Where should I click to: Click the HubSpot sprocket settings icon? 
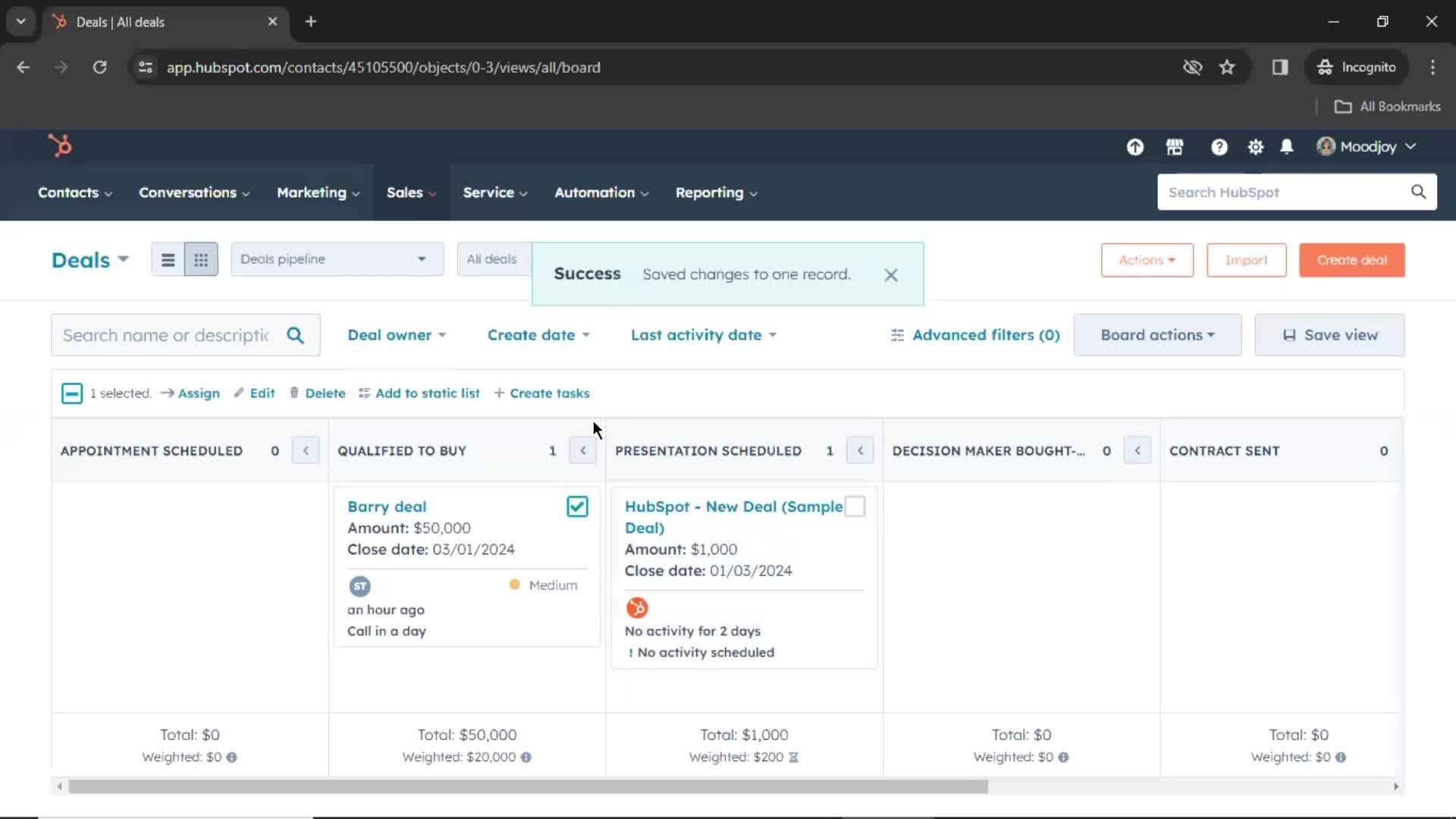click(1255, 146)
